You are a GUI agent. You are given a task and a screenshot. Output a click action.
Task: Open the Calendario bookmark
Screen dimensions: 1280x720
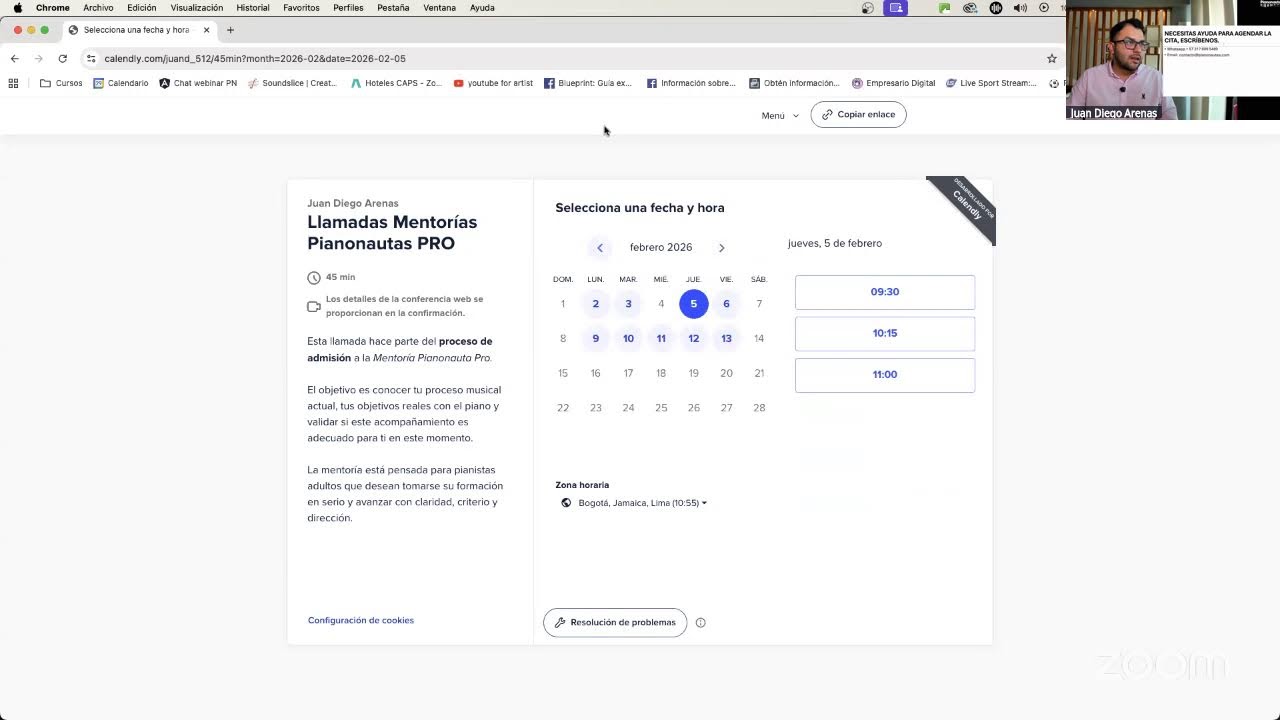pyautogui.click(x=121, y=83)
